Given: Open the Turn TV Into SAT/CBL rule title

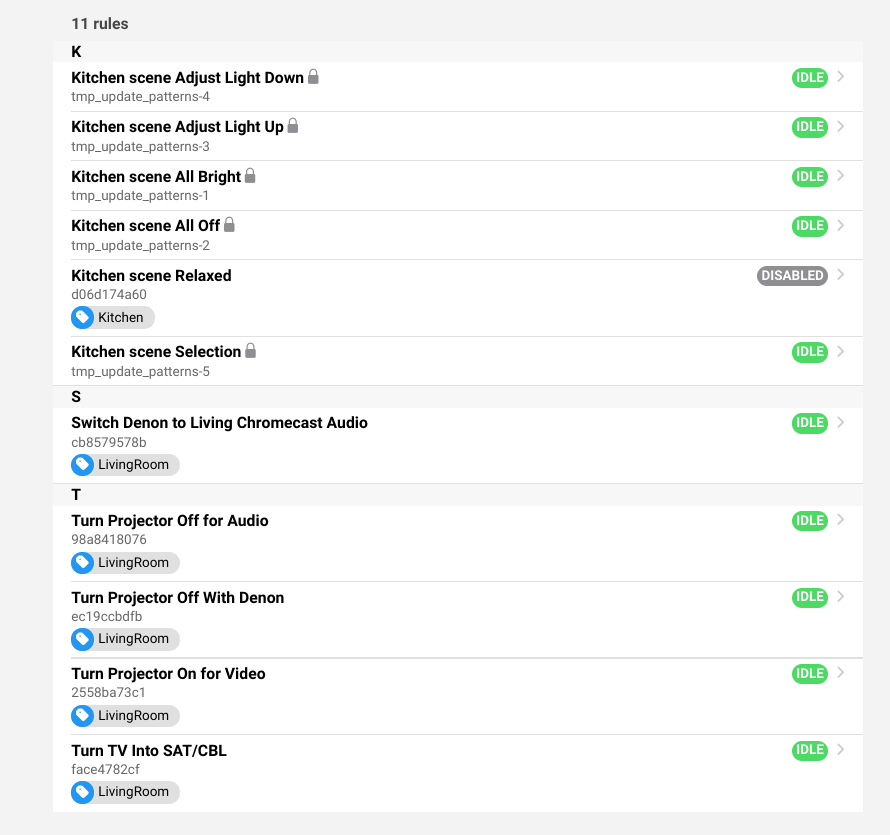Looking at the screenshot, I should tap(149, 751).
